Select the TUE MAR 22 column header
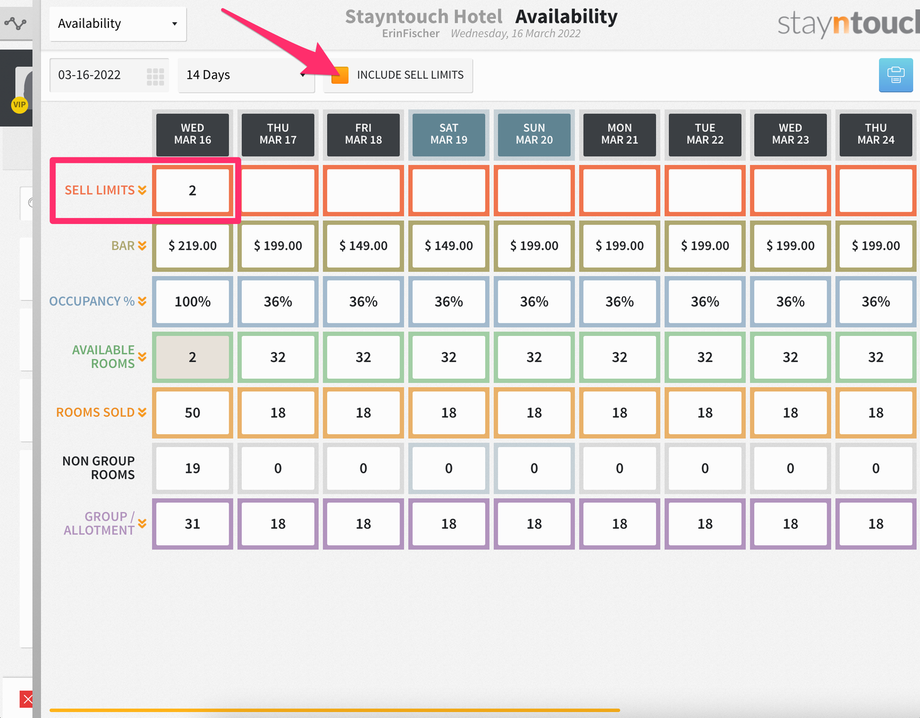The image size is (920, 718). (705, 134)
